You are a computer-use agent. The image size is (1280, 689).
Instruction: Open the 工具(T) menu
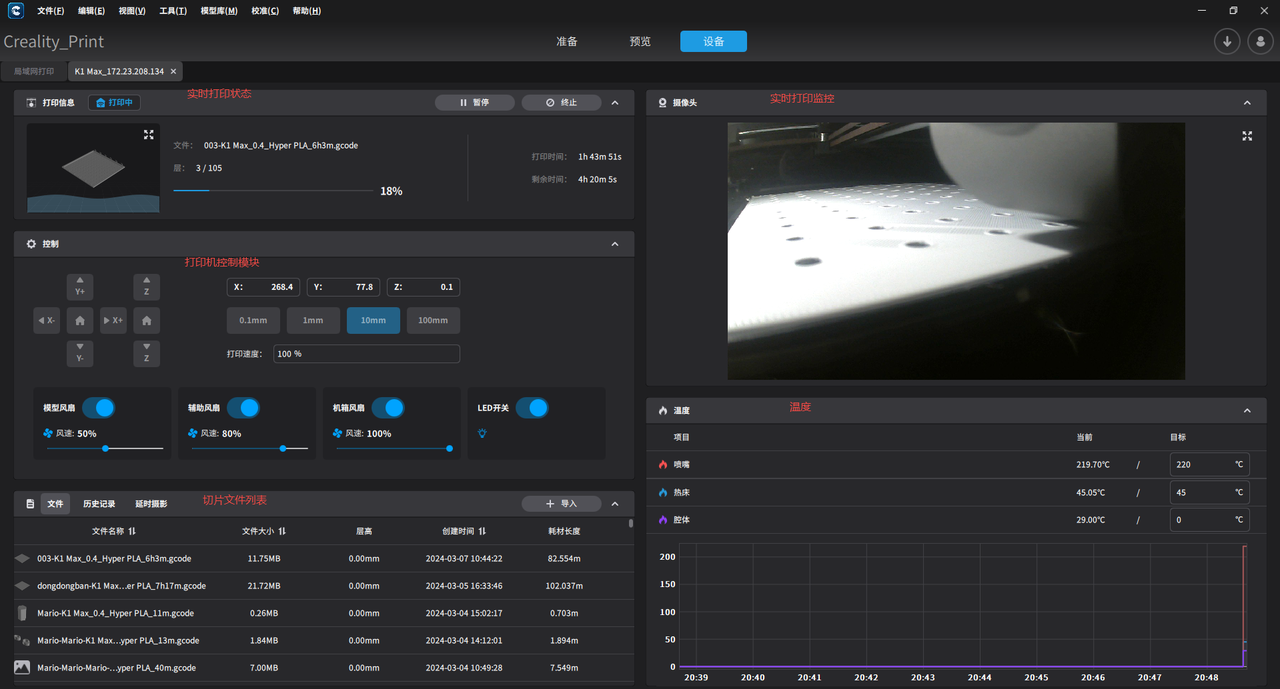(x=173, y=11)
